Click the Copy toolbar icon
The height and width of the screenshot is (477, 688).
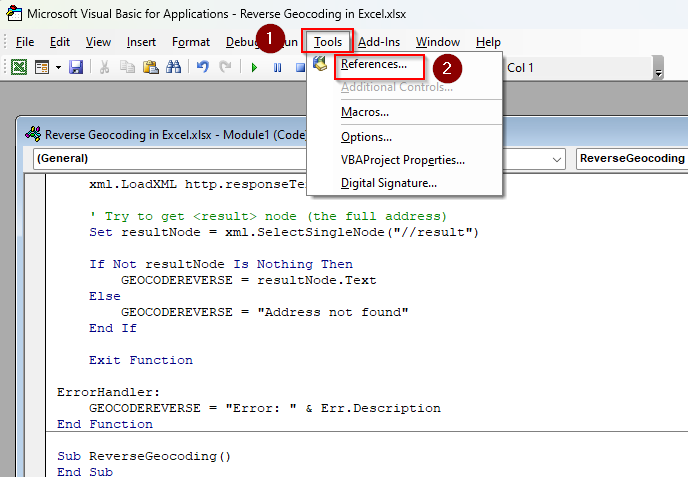pos(127,67)
